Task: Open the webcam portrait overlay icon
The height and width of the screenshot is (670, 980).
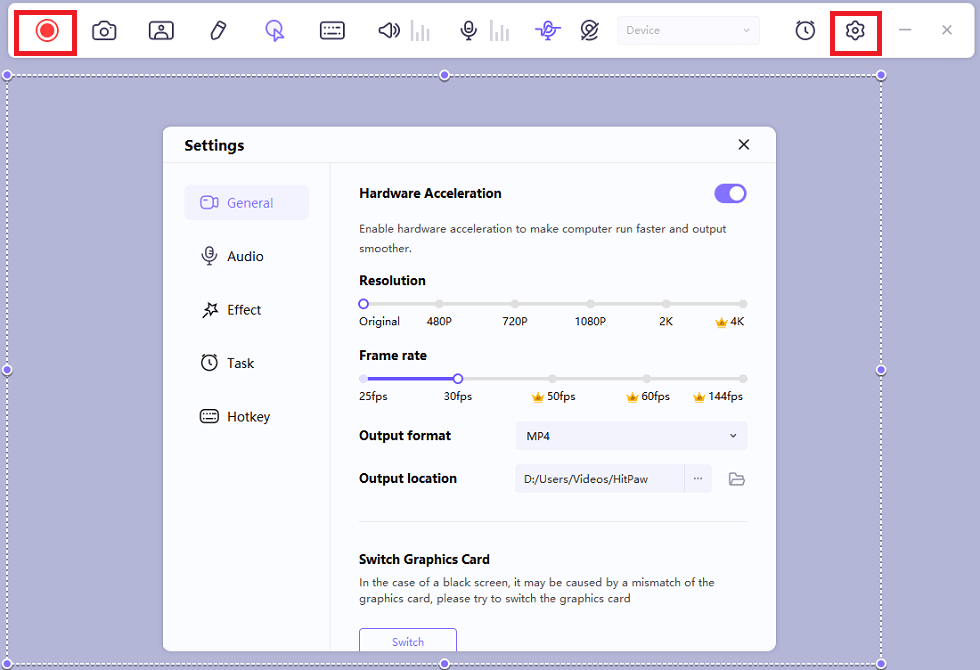Action: (x=161, y=31)
